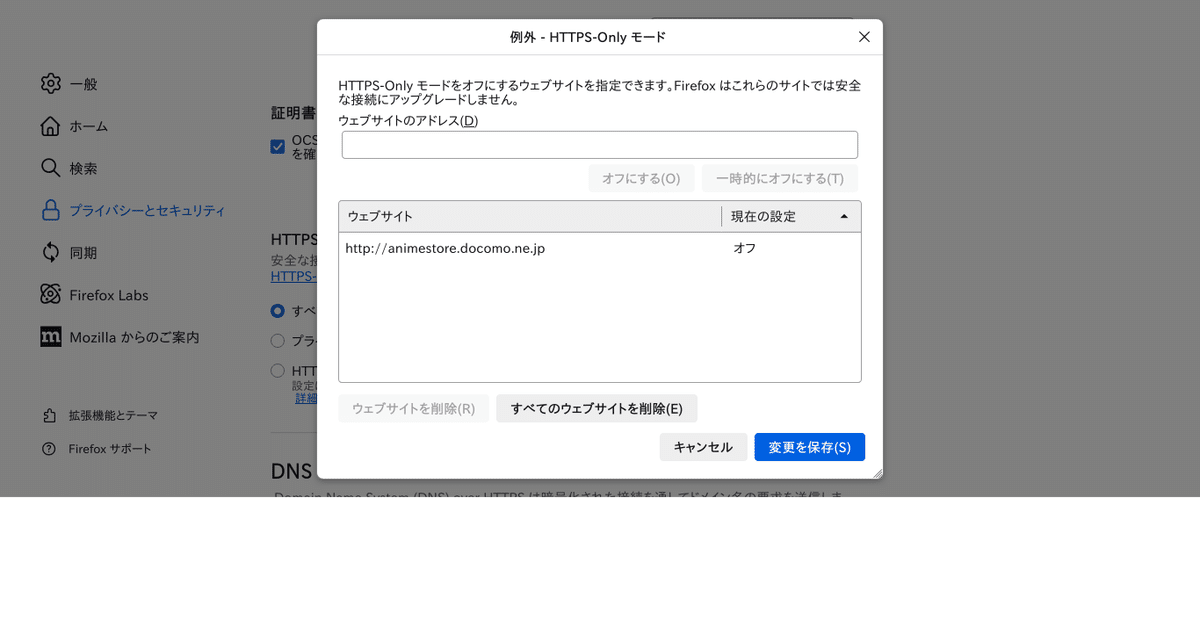Focus the website address input field
The width and height of the screenshot is (1200, 627).
point(600,145)
